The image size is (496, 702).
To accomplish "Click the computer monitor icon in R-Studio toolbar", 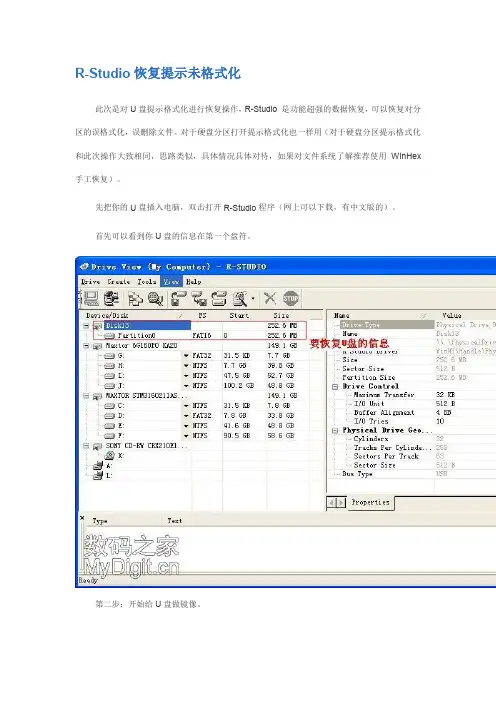I will [91, 299].
